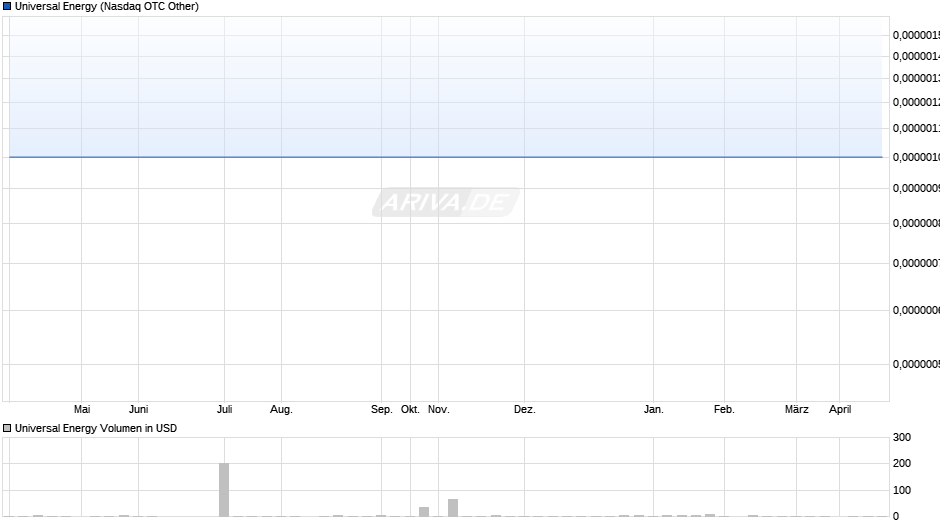
Task: Click the 'Universal Energy Volumen in USD' label
Action: (96, 428)
